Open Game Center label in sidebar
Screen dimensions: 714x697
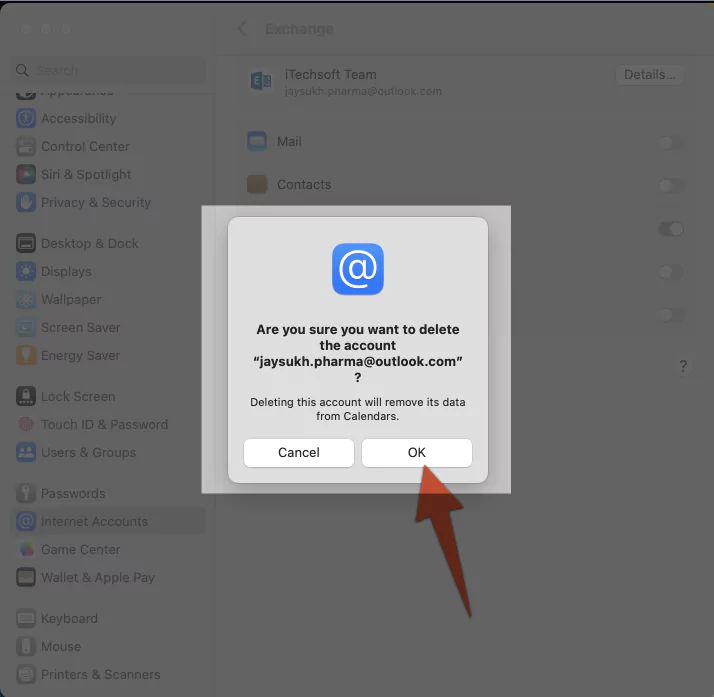pyautogui.click(x=81, y=549)
